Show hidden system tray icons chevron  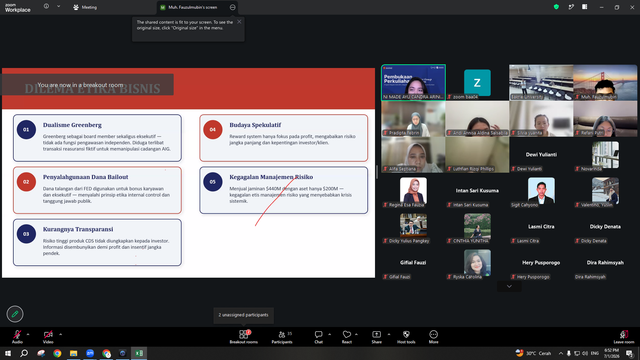[x=560, y=353]
